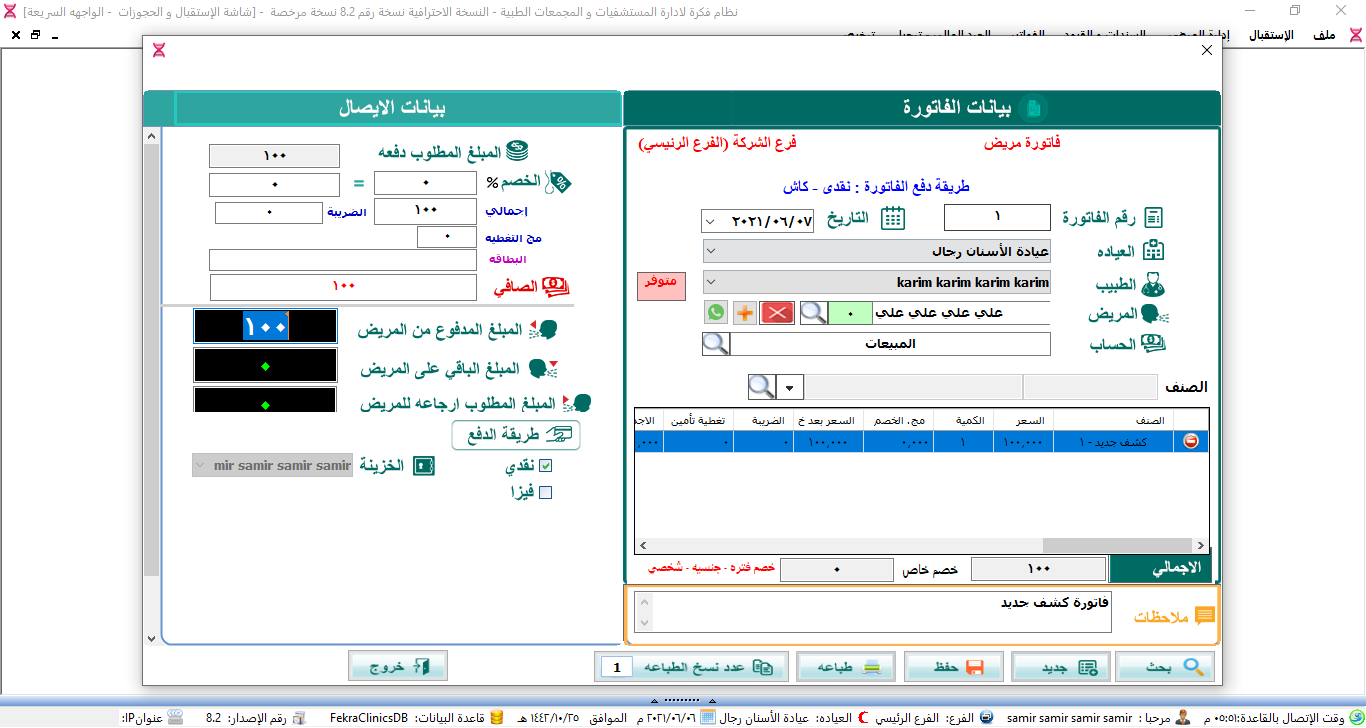Viewport: 1366px width, 728px height.
Task: Expand the العياده clinic dropdown
Action: pyautogui.click(x=711, y=250)
